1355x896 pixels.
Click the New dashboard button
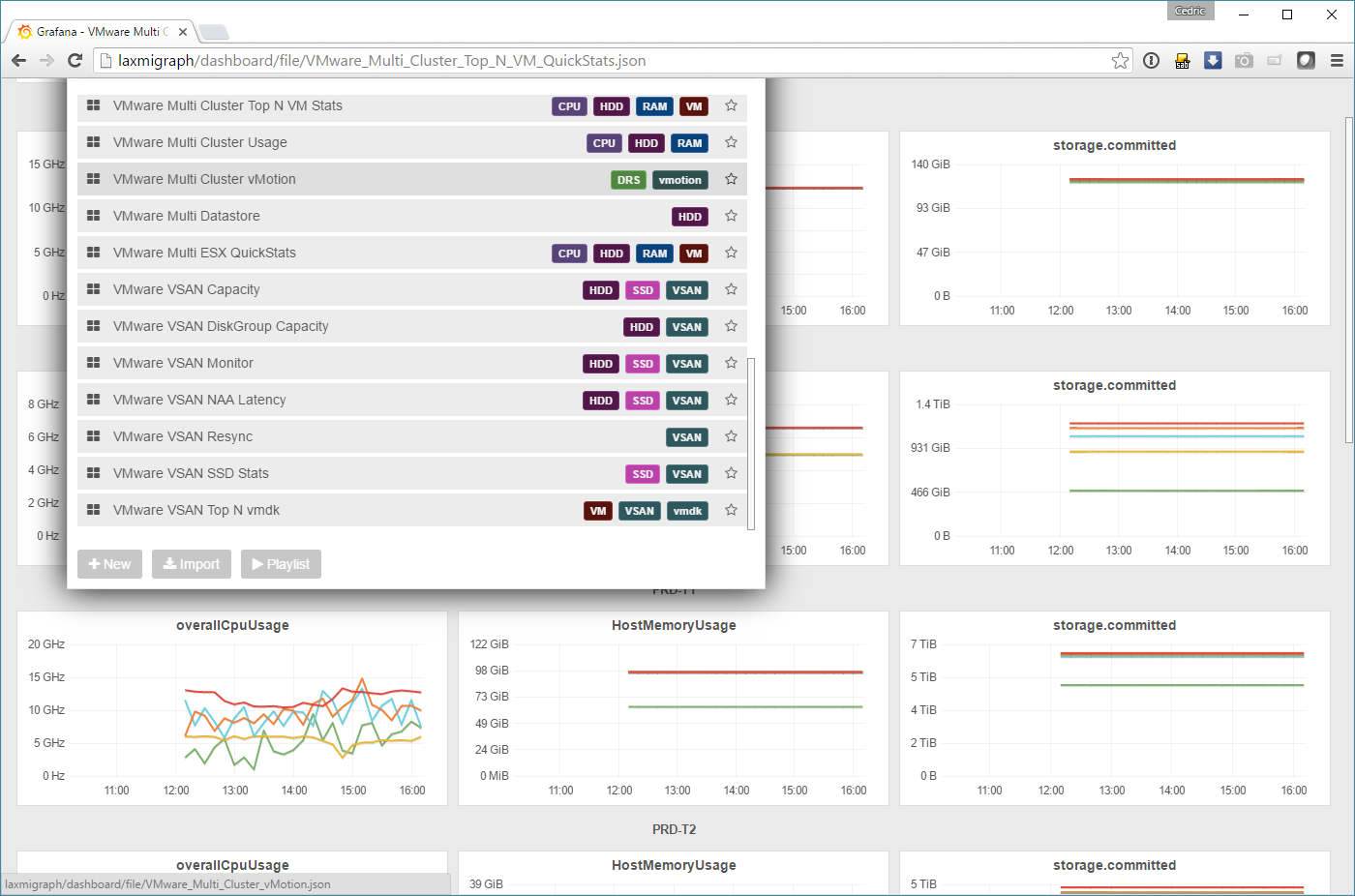(109, 564)
